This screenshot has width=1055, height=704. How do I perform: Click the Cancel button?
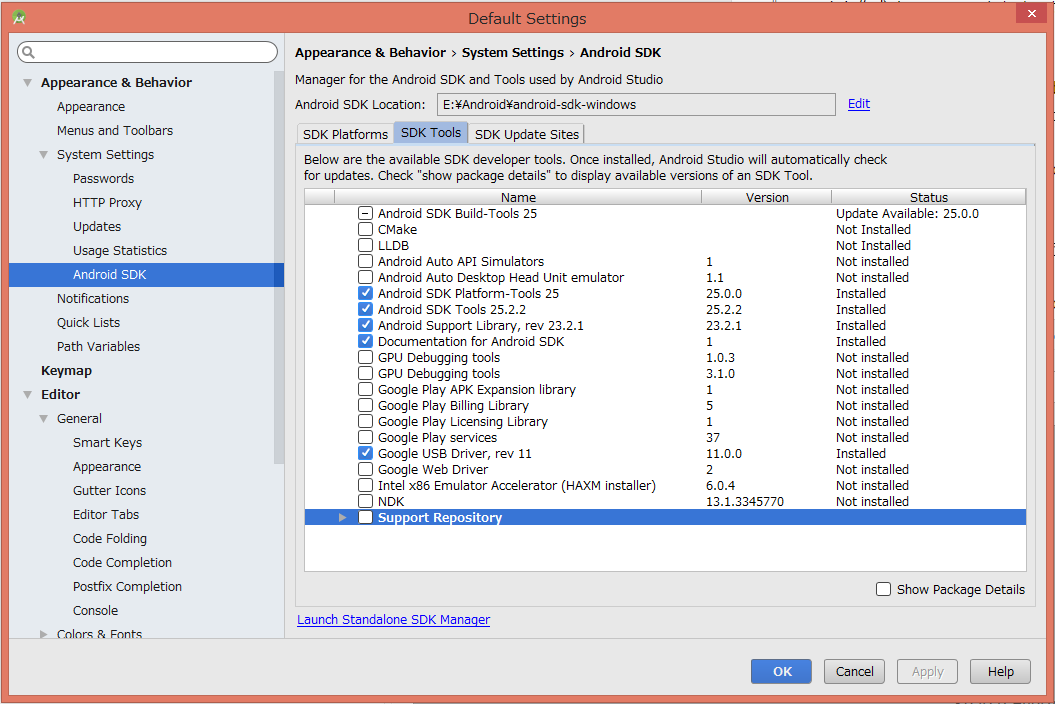tap(854, 671)
